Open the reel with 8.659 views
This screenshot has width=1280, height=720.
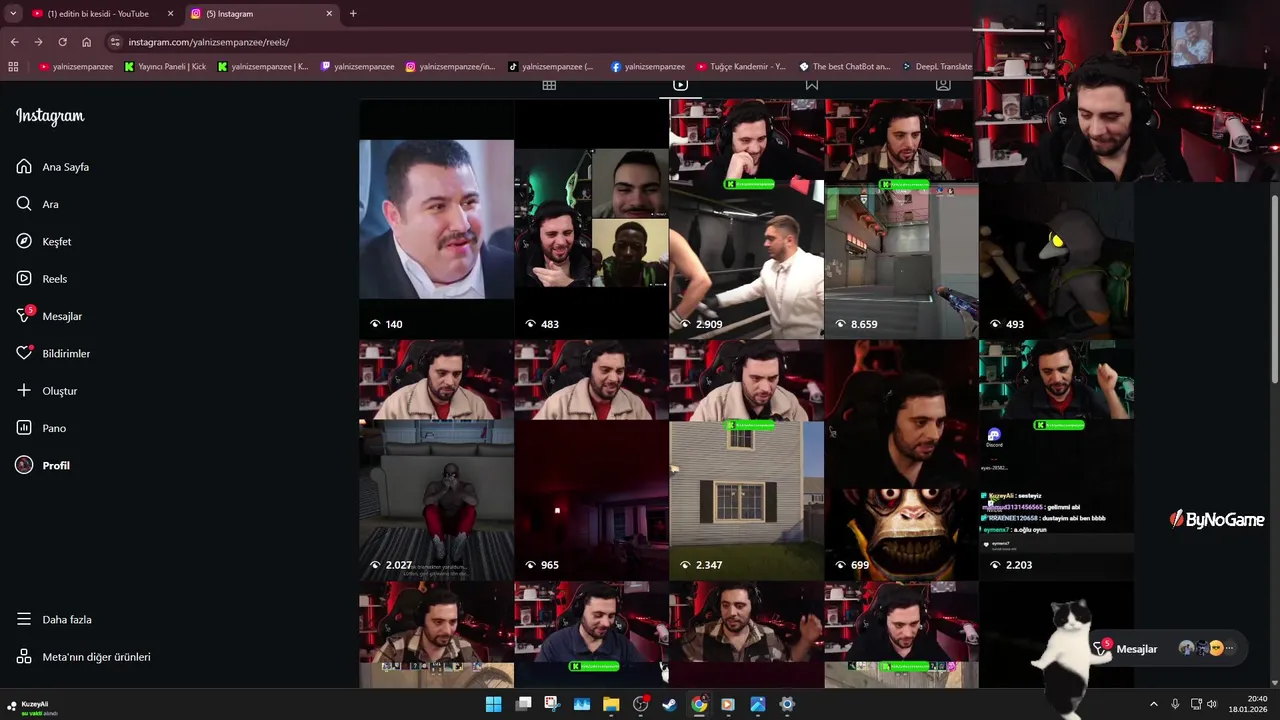click(901, 219)
